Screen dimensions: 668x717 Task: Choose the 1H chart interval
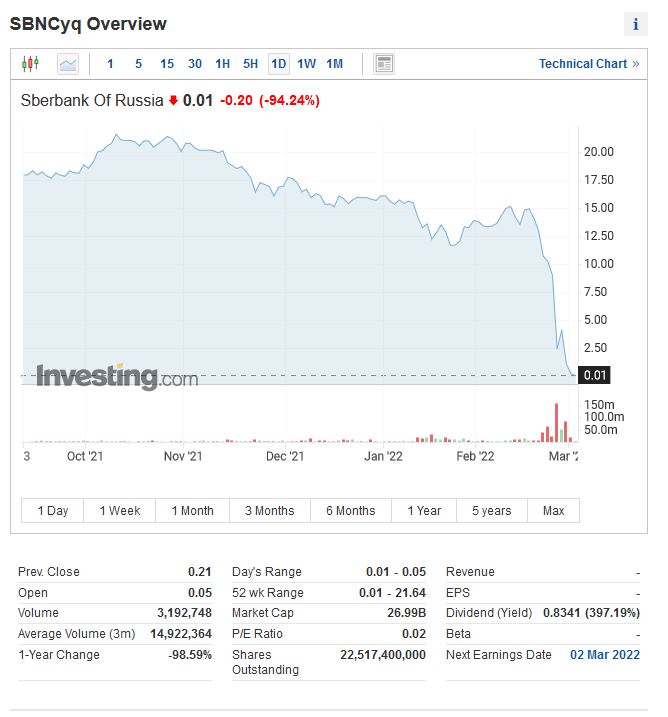point(222,64)
